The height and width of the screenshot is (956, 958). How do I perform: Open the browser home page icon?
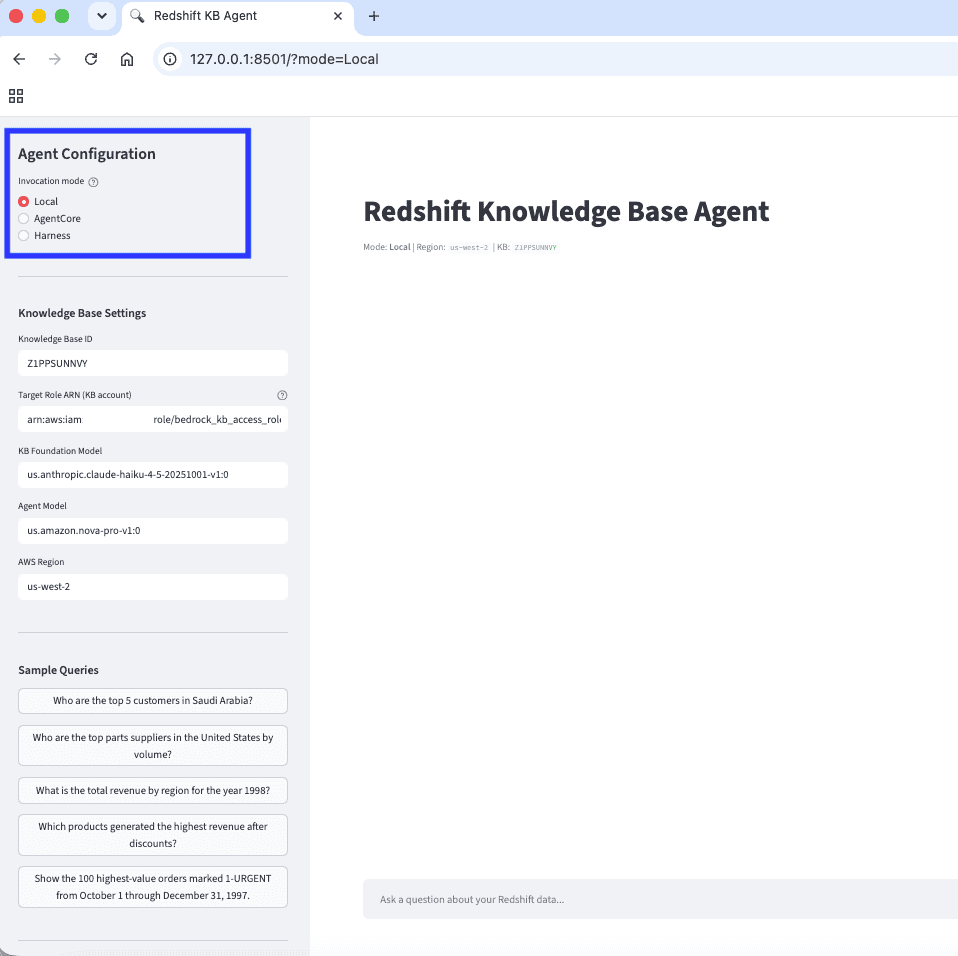pyautogui.click(x=126, y=59)
